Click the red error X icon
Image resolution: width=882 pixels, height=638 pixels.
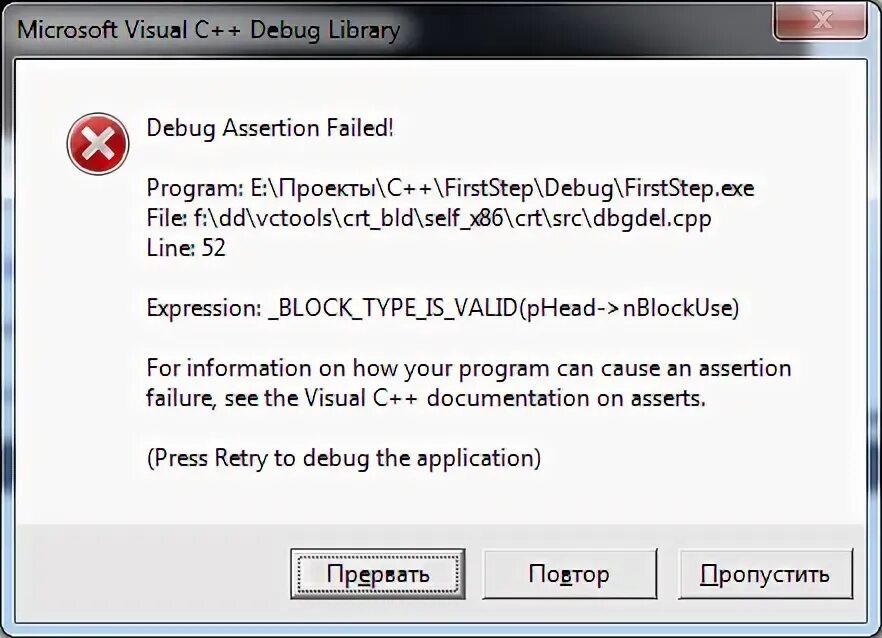(x=97, y=144)
